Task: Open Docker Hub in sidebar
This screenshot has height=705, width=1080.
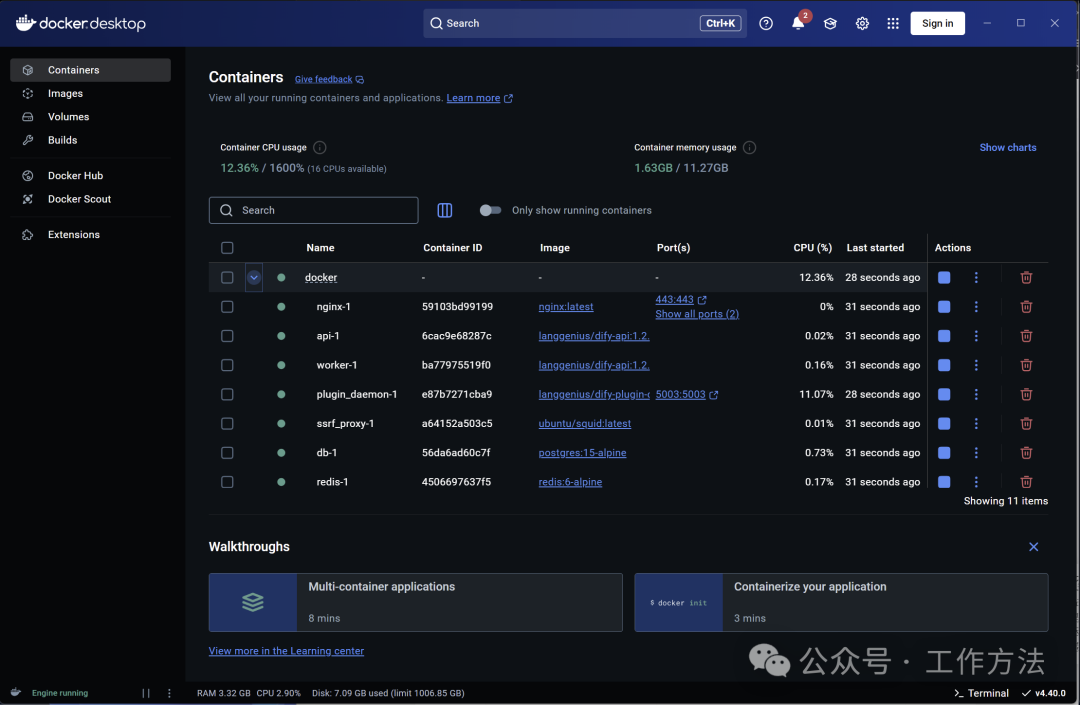Action: click(x=90, y=176)
